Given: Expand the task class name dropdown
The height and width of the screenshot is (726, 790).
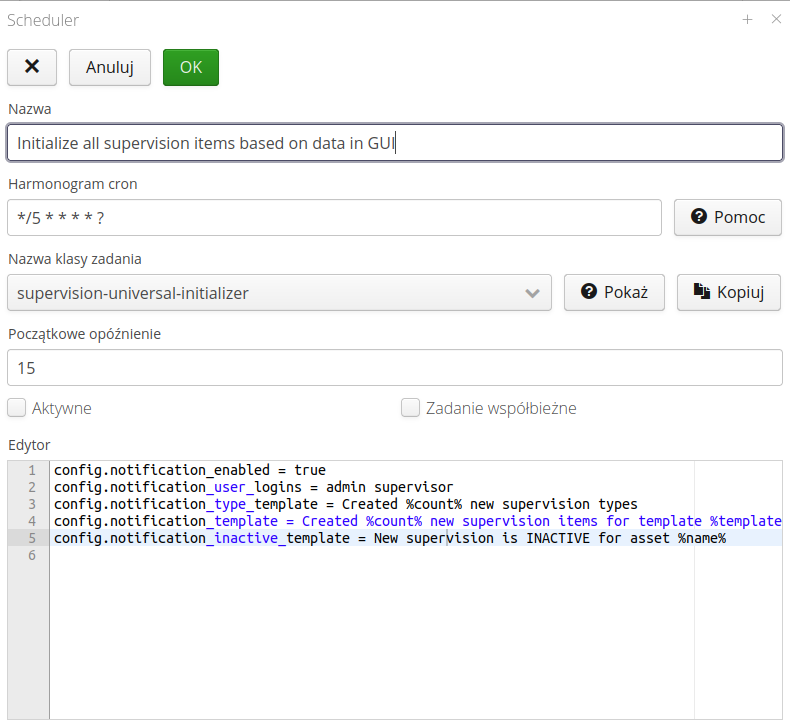Looking at the screenshot, I should pos(533,293).
